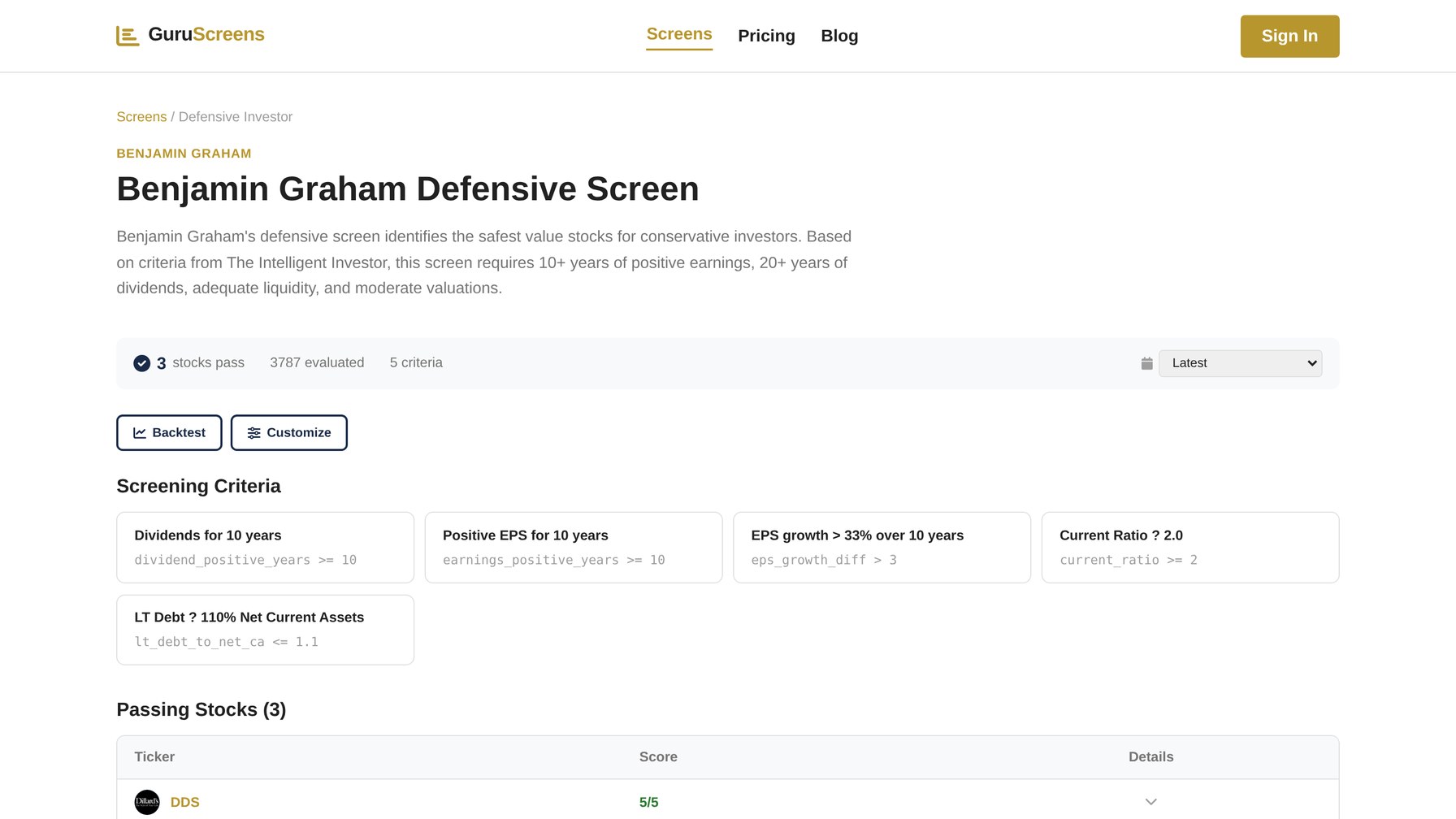
Task: Click the '5 criteria' text
Action: click(x=416, y=362)
